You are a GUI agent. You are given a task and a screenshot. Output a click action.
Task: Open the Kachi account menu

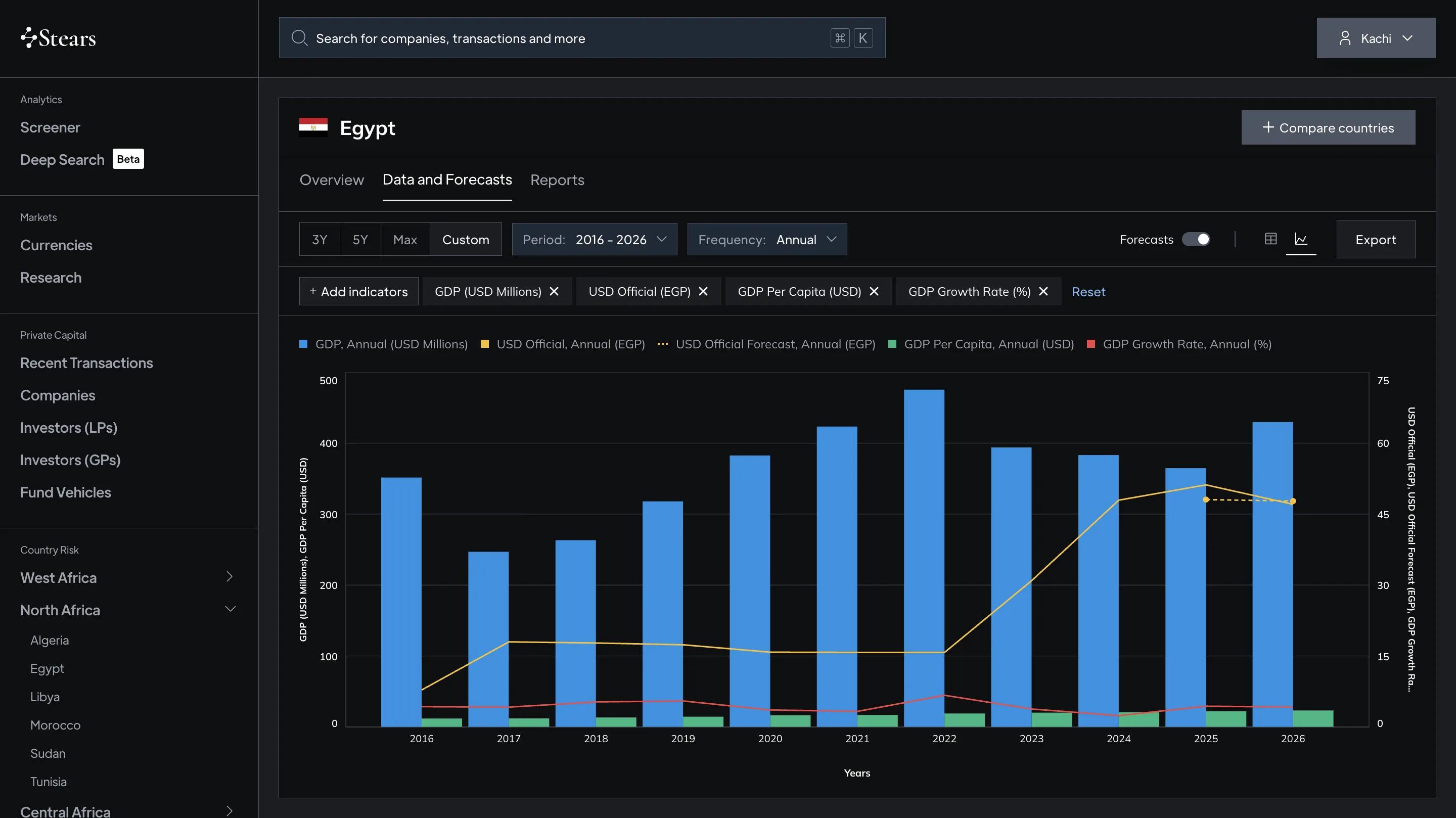[x=1376, y=38]
